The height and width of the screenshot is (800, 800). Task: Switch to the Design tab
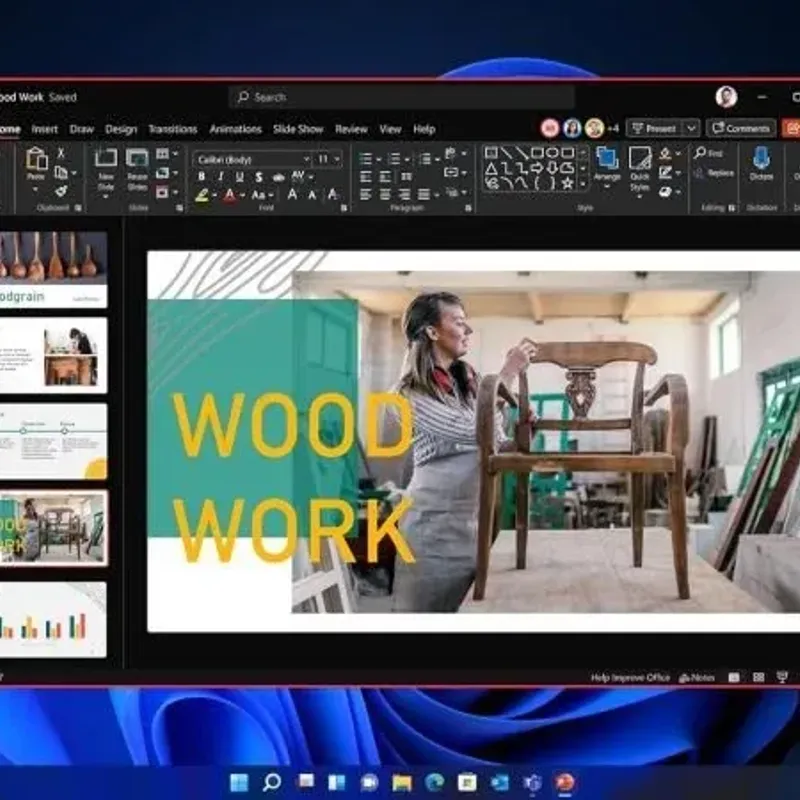pos(121,129)
